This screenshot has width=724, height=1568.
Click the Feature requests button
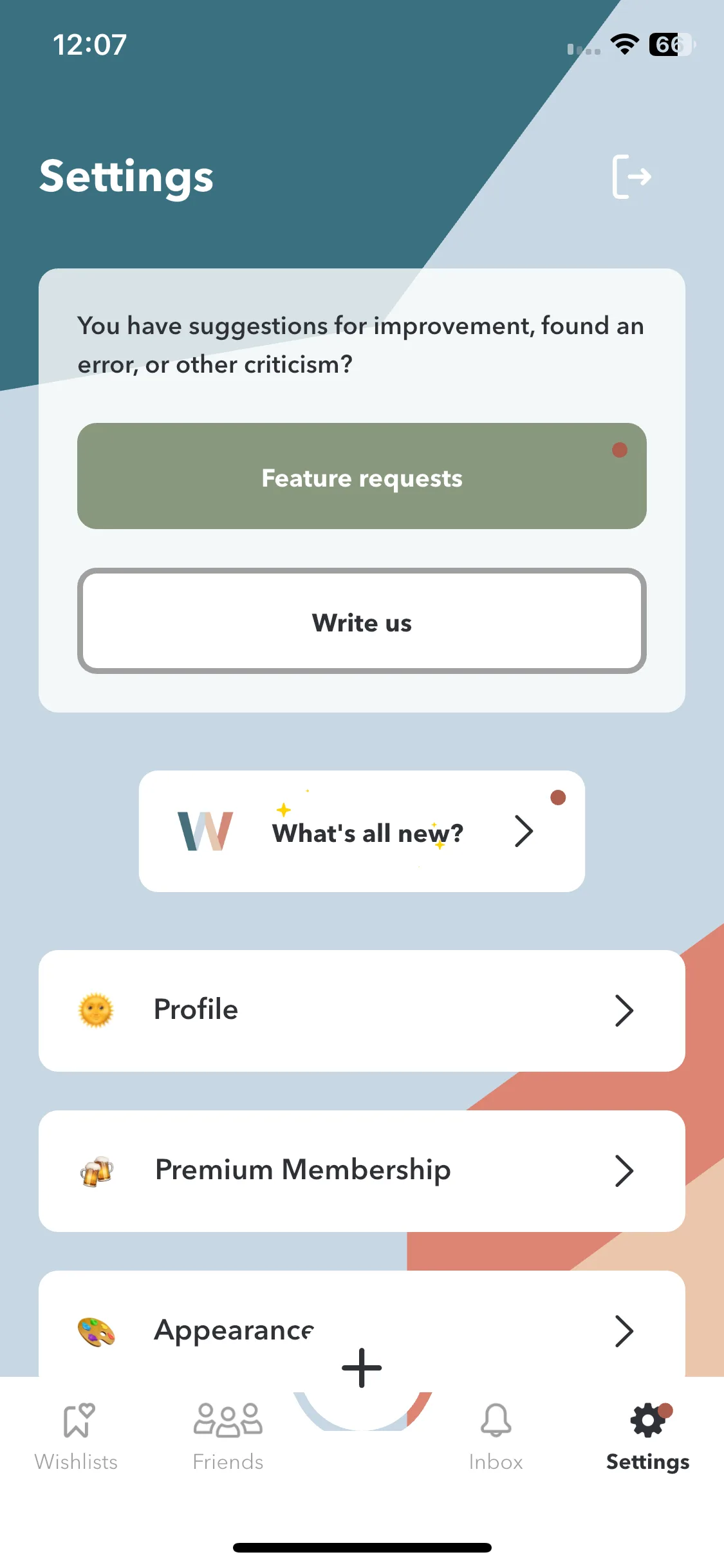[x=362, y=476]
